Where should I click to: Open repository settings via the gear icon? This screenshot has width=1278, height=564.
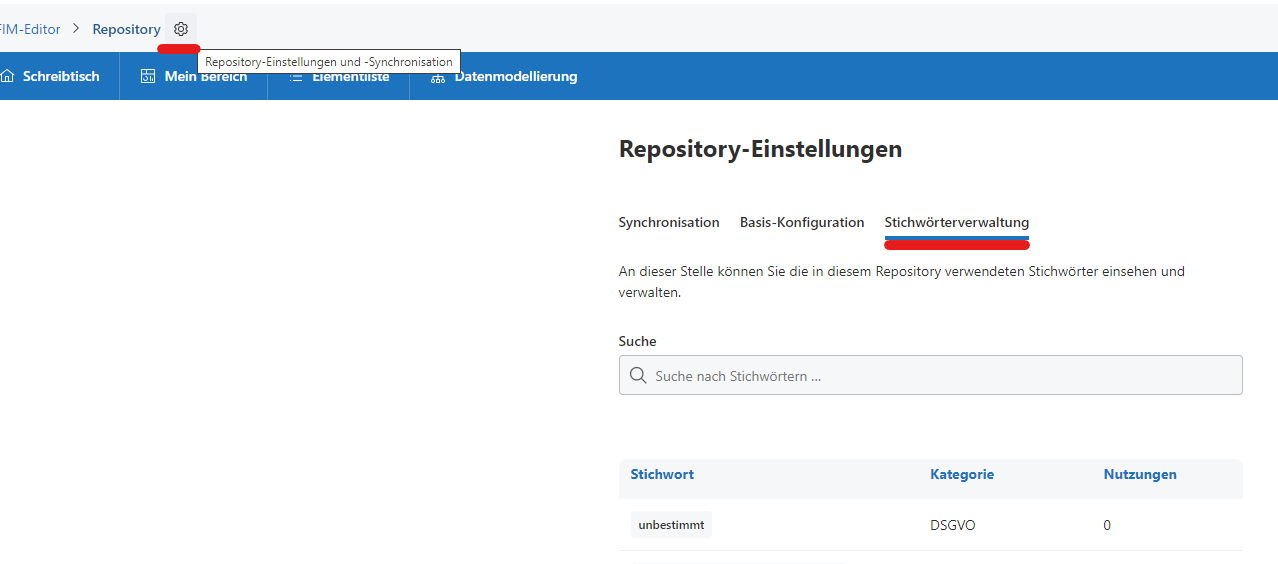pyautogui.click(x=181, y=29)
